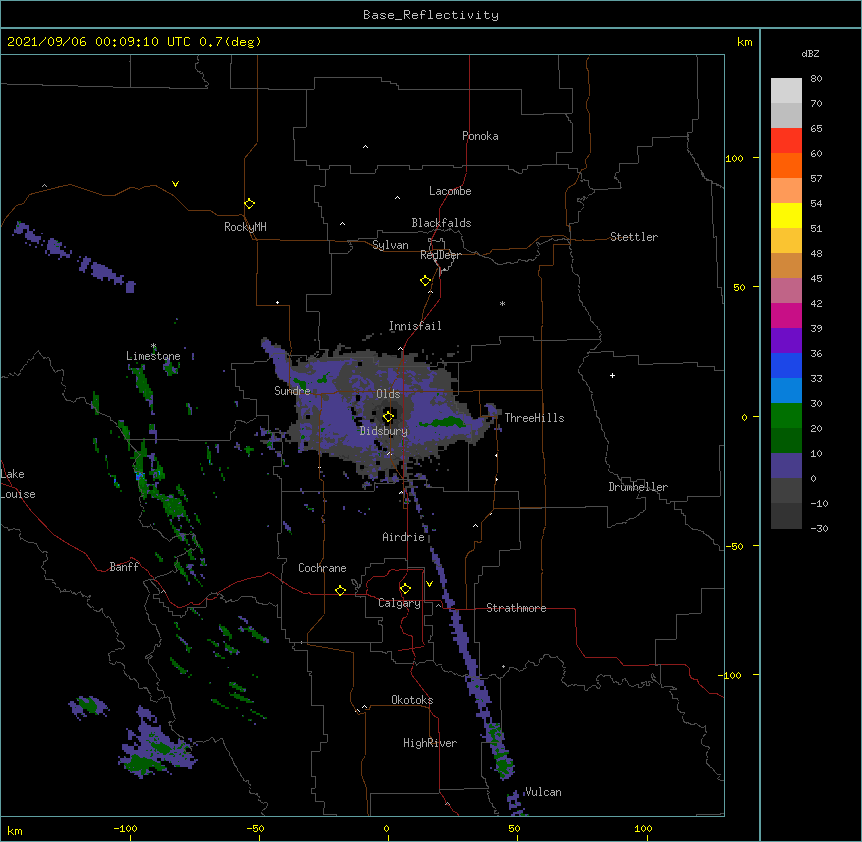Image resolution: width=862 pixels, height=842 pixels.
Task: Click the Banff label
Action: 124,567
